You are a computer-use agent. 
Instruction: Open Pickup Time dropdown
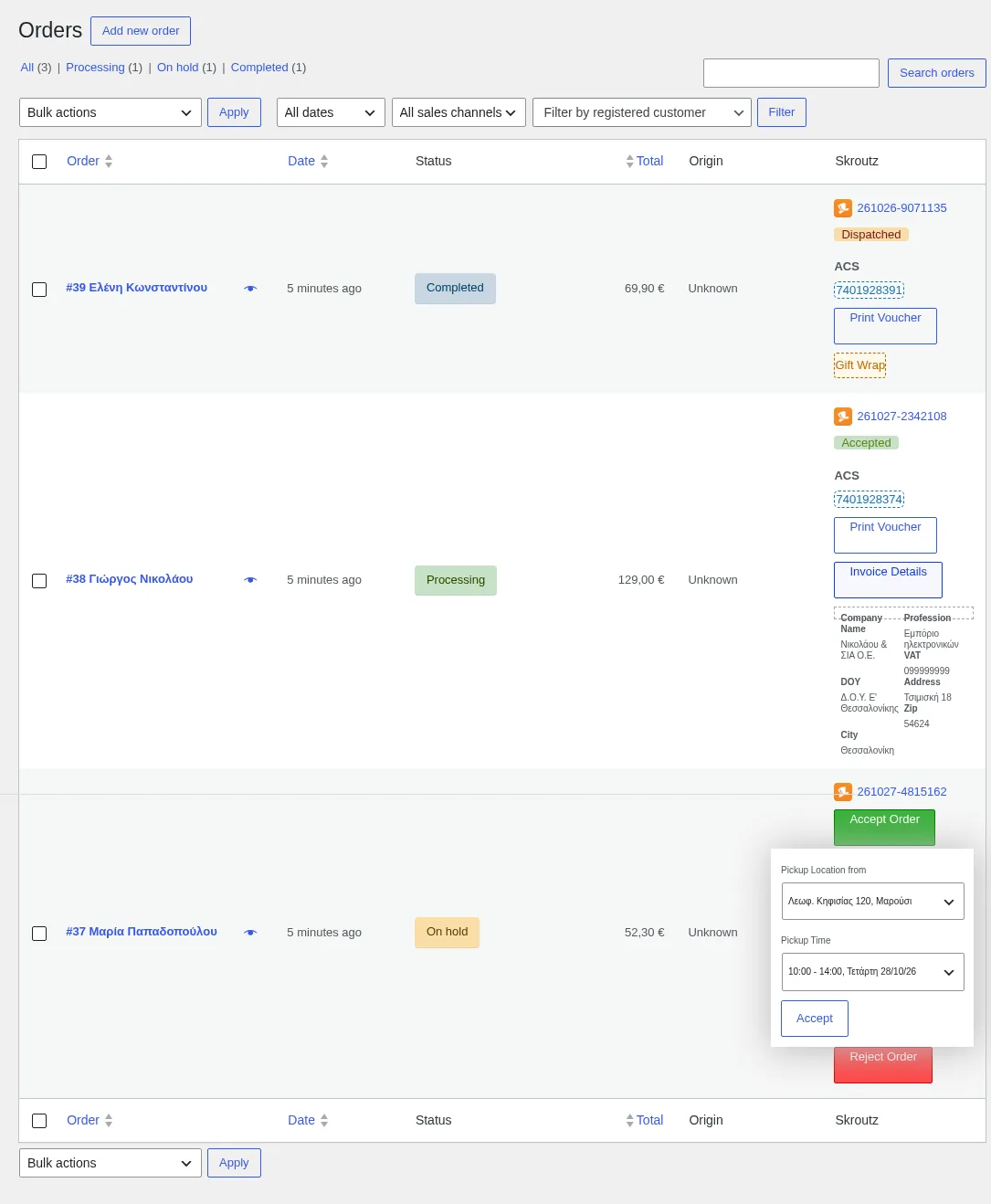872,972
